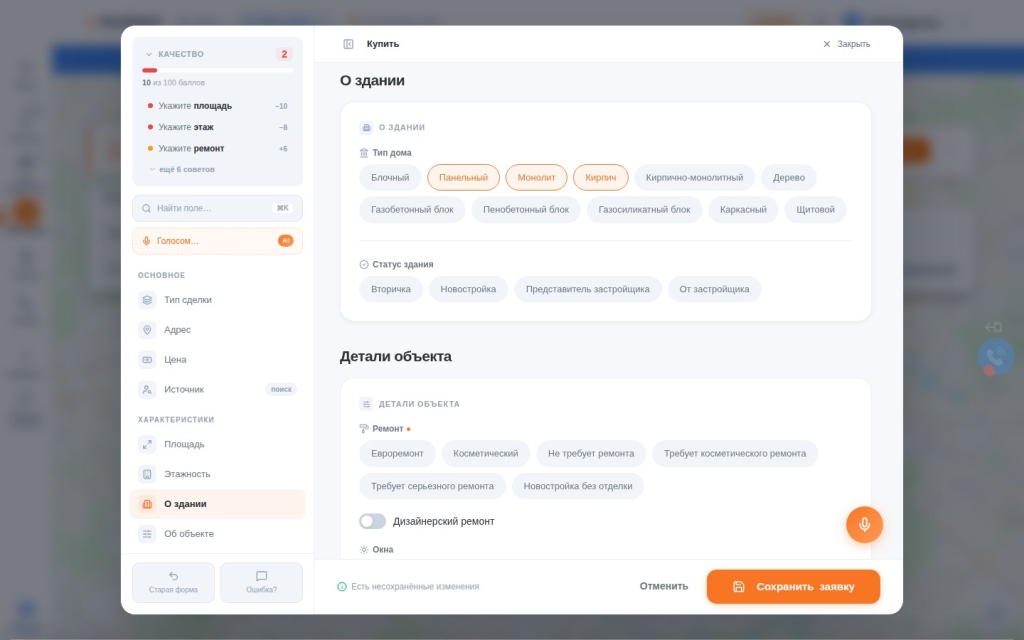This screenshot has width=1024, height=640.
Task: Click the building icon for Этажность
Action: 147,474
